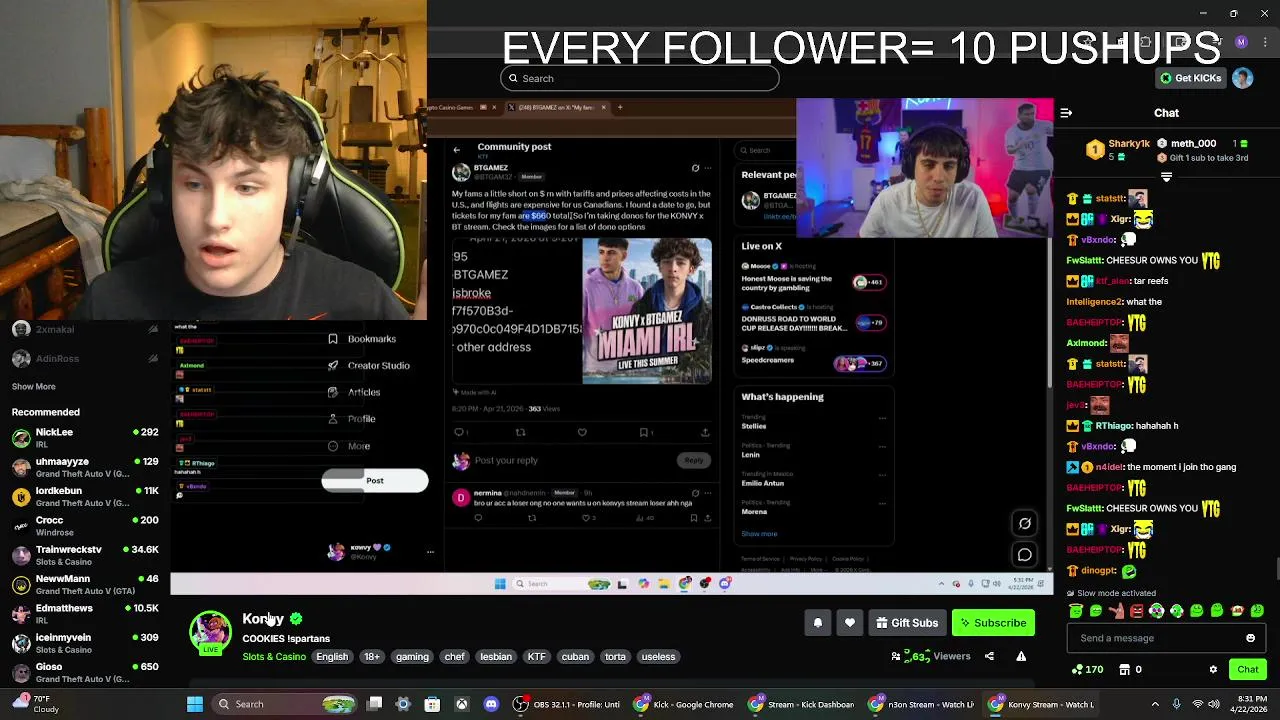
Task: Click the Gift Subs button
Action: [907, 623]
